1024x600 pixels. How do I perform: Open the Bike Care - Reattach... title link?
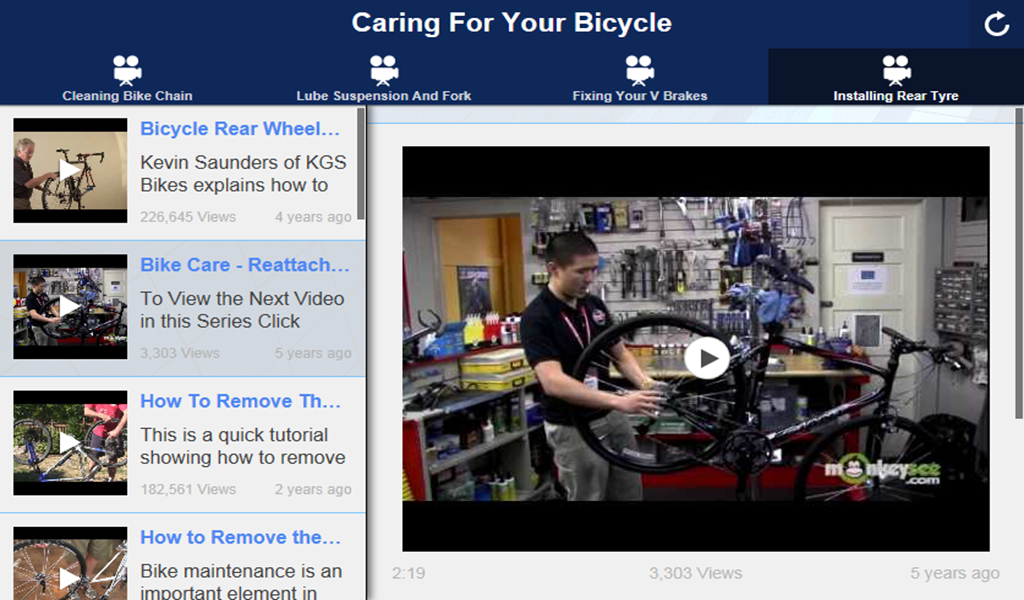(245, 265)
